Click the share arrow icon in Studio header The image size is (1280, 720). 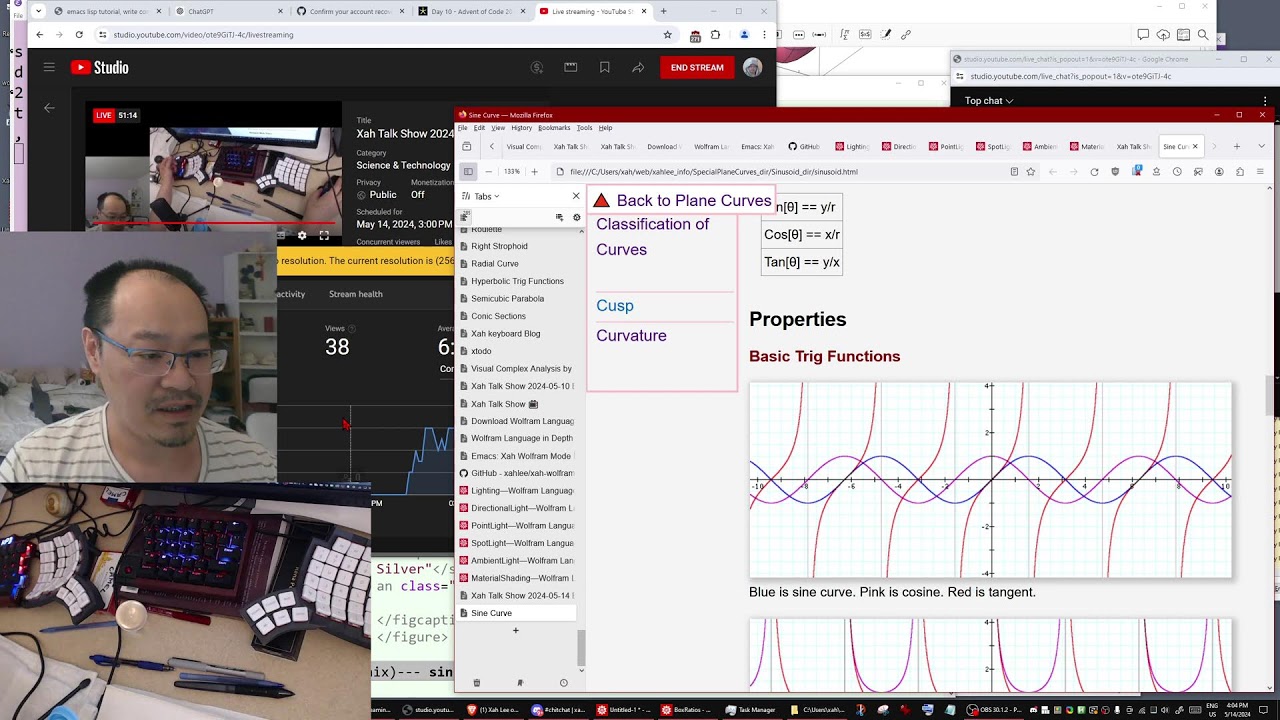[x=638, y=67]
